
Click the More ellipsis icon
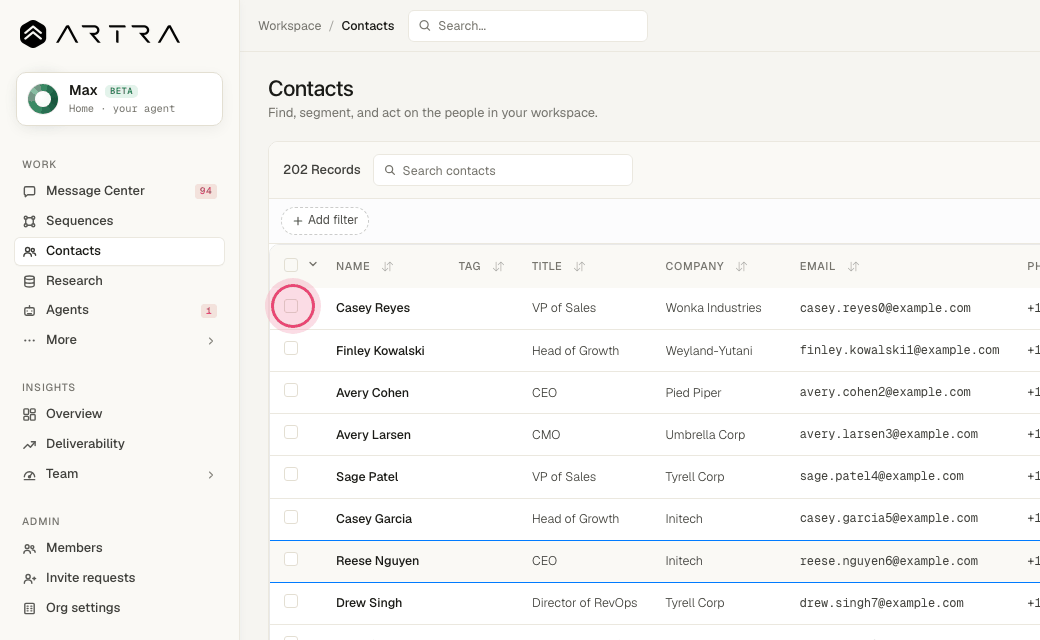click(29, 340)
